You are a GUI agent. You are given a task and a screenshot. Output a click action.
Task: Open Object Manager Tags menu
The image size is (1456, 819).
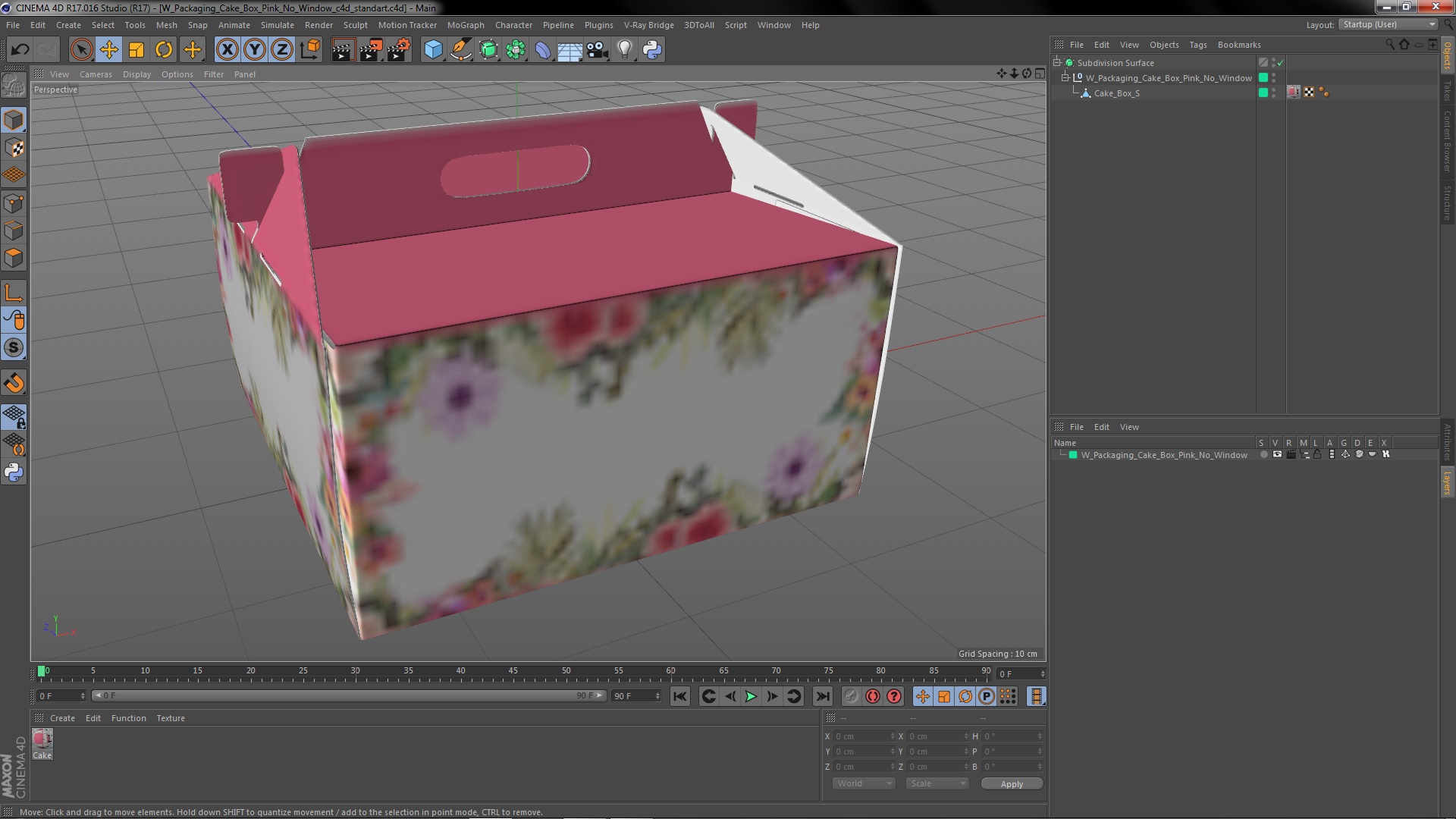[1198, 45]
